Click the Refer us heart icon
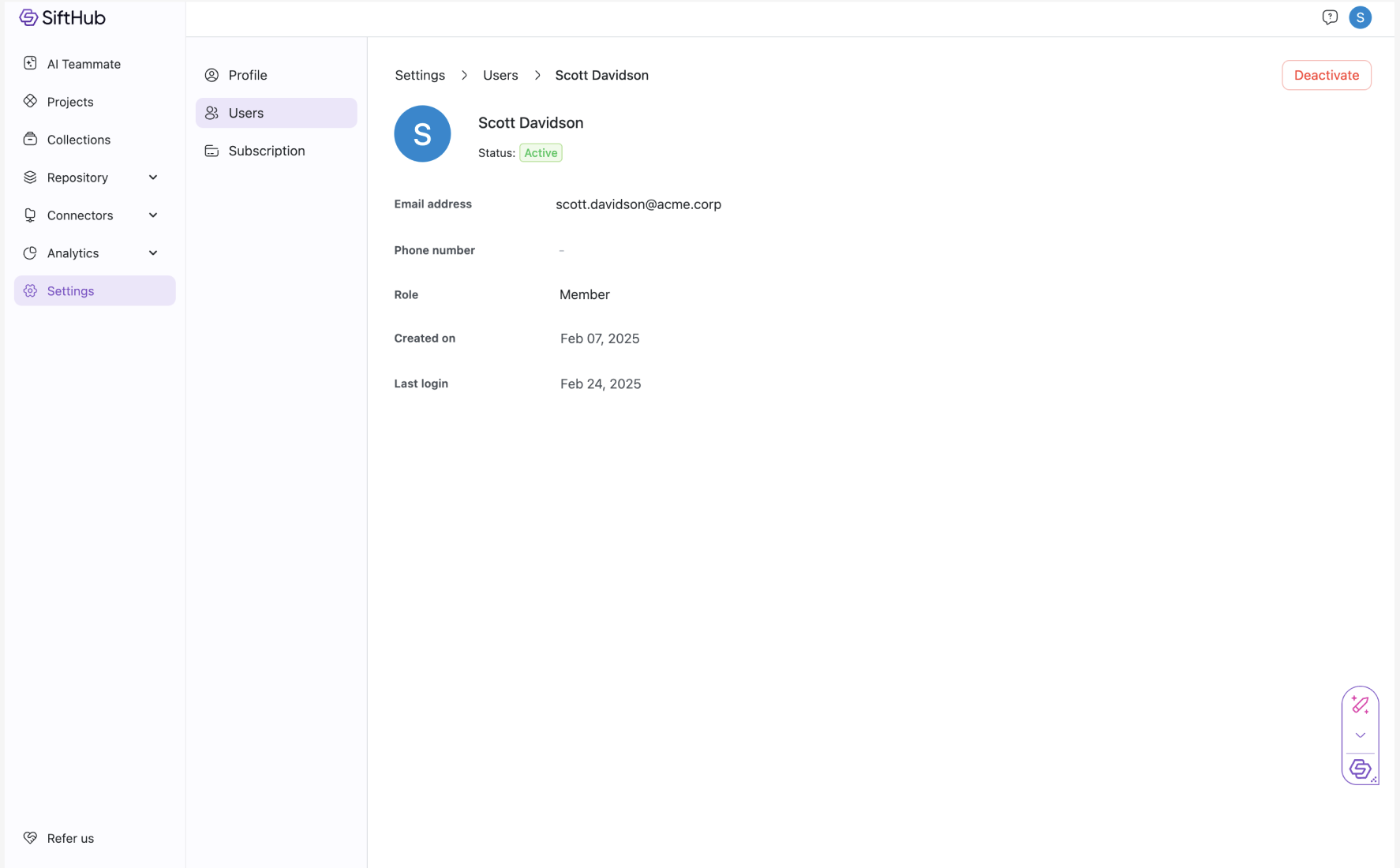Viewport: 1400px width, 868px height. (x=30, y=838)
